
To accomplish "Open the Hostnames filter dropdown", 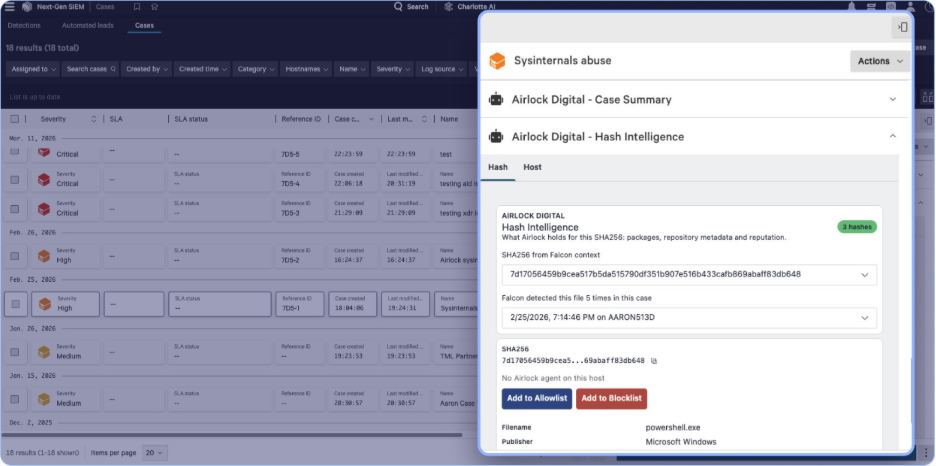I will (x=306, y=69).
